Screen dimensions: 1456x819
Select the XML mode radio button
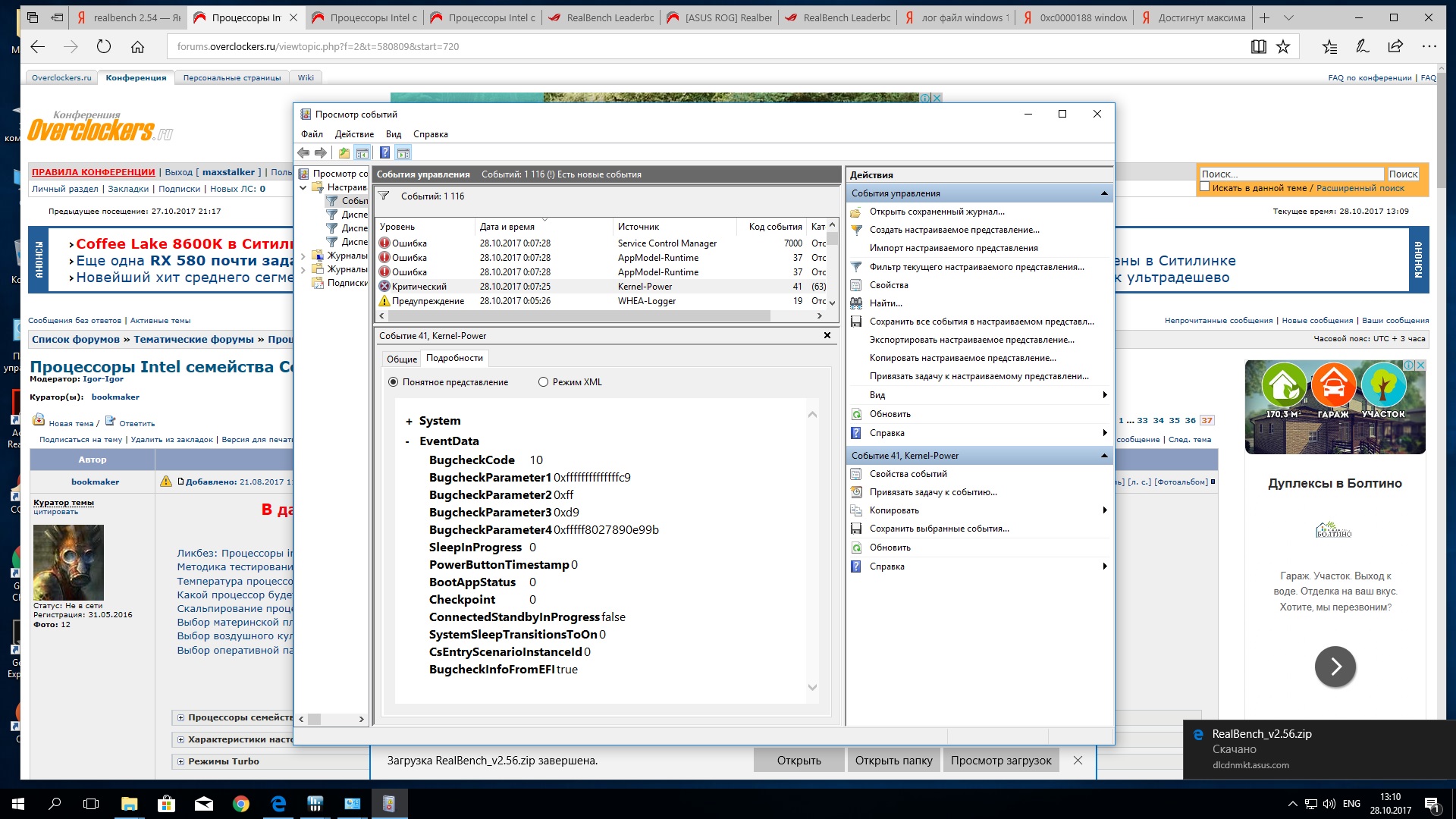543,382
